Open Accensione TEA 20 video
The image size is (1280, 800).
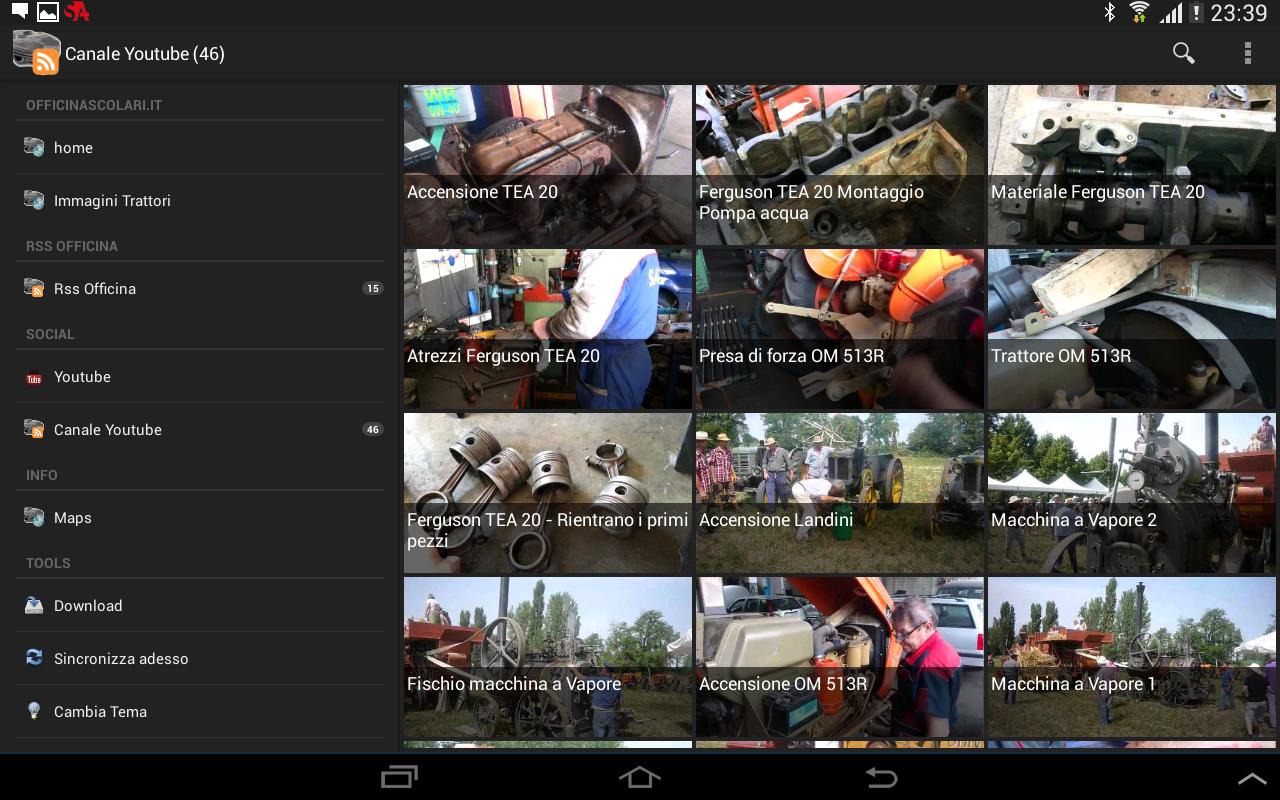tap(548, 165)
